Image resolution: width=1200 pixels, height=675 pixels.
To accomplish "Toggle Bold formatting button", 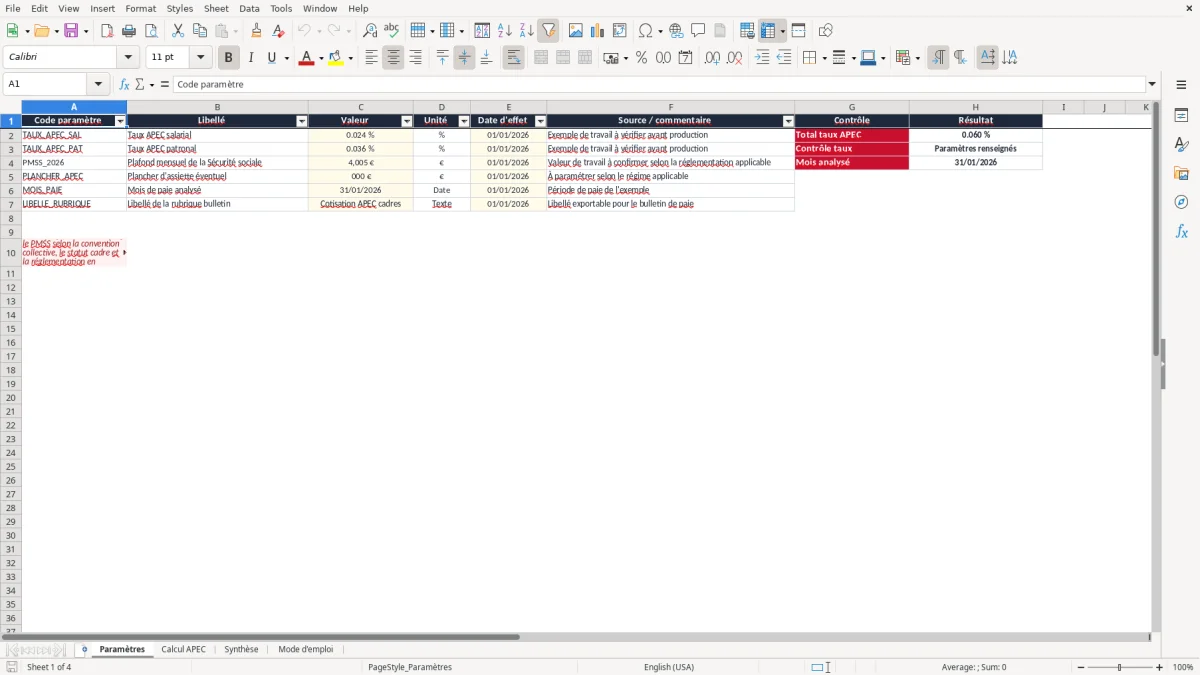I will click(228, 58).
